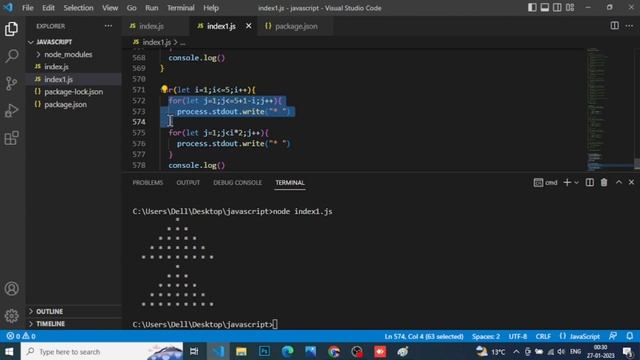Click the lightbulb code action on line 571
The image size is (640, 360).
tap(164, 89)
